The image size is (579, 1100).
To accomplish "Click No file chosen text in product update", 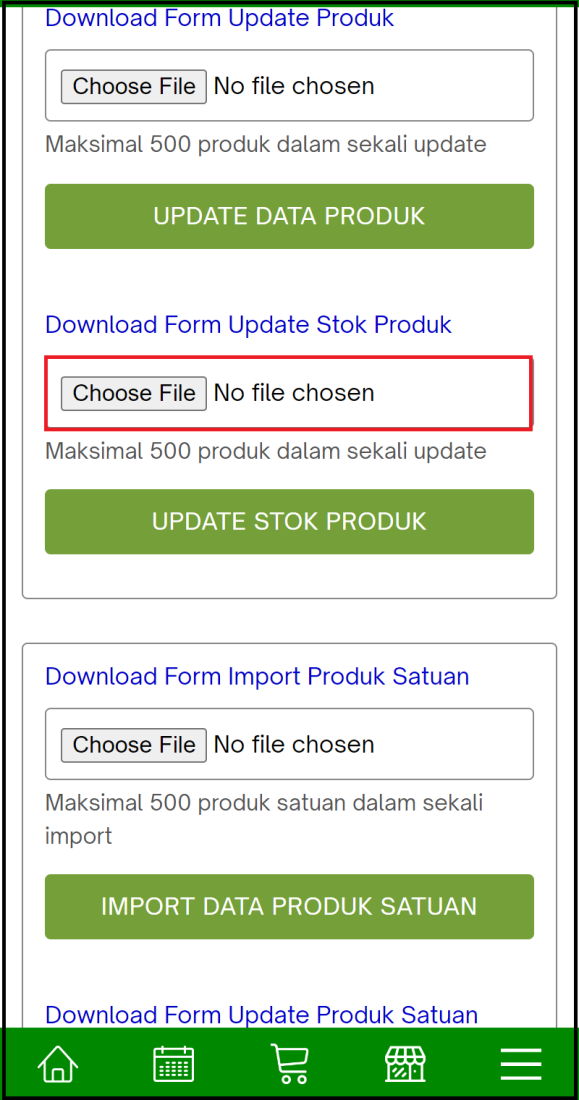I will pos(293,86).
